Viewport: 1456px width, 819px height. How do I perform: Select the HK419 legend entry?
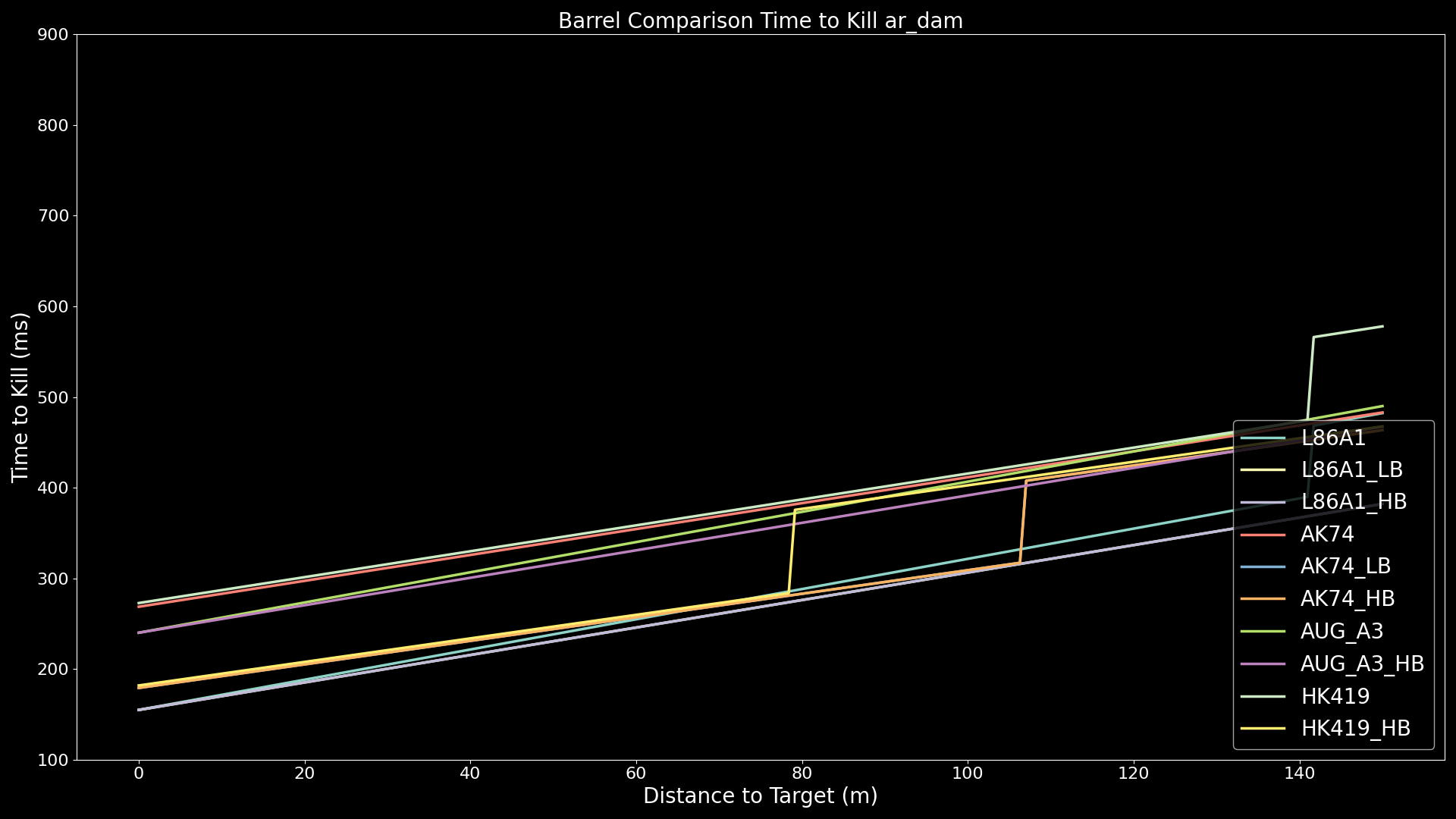coord(1335,696)
